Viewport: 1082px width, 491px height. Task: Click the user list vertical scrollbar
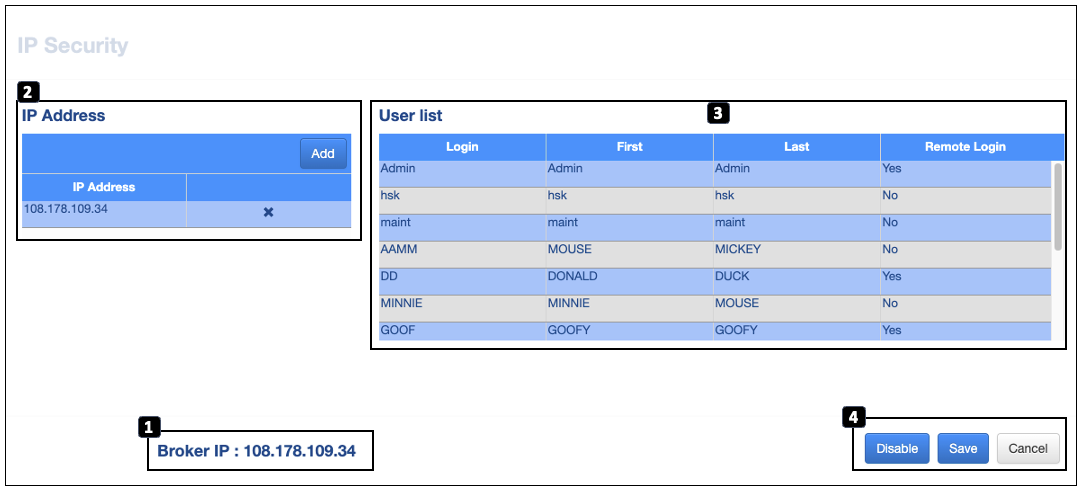click(x=1058, y=206)
